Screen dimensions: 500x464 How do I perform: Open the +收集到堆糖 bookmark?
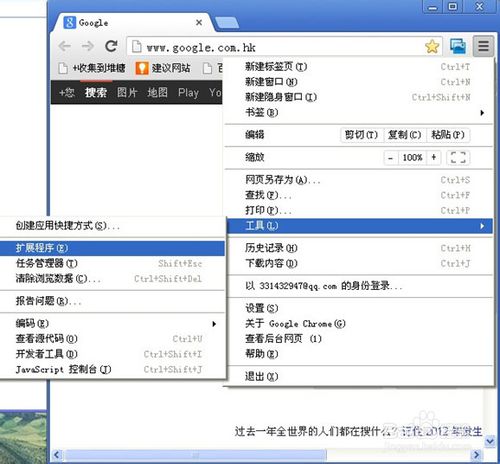[92, 68]
